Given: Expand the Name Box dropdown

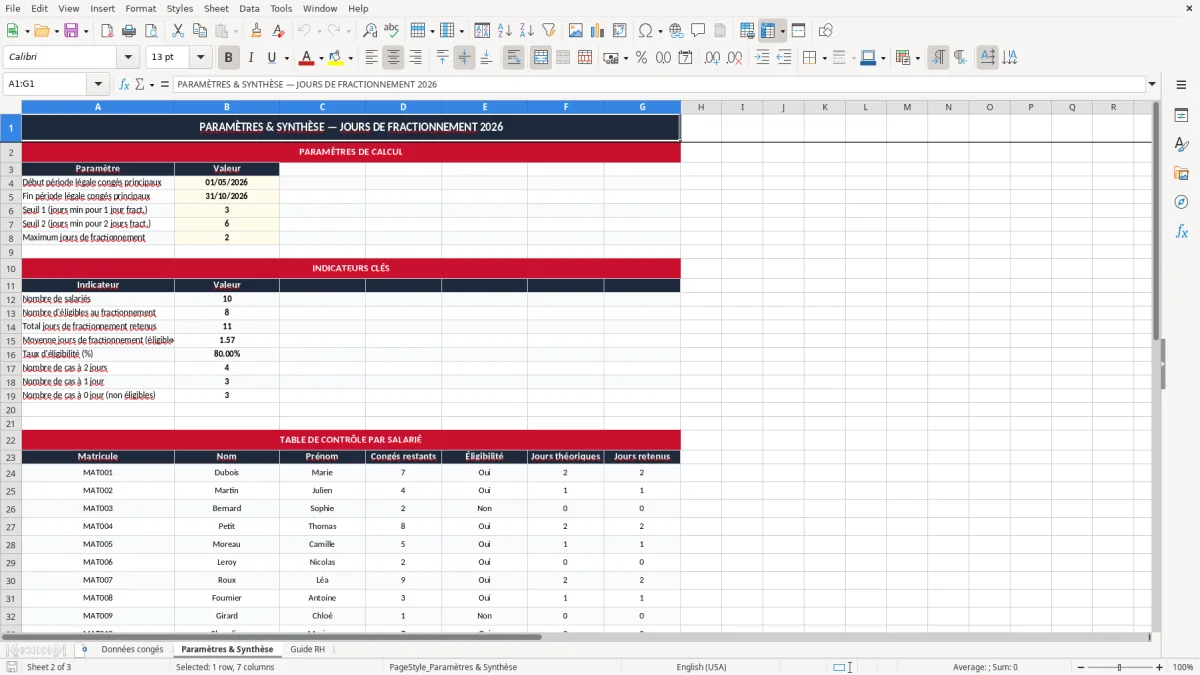Looking at the screenshot, I should (x=98, y=84).
